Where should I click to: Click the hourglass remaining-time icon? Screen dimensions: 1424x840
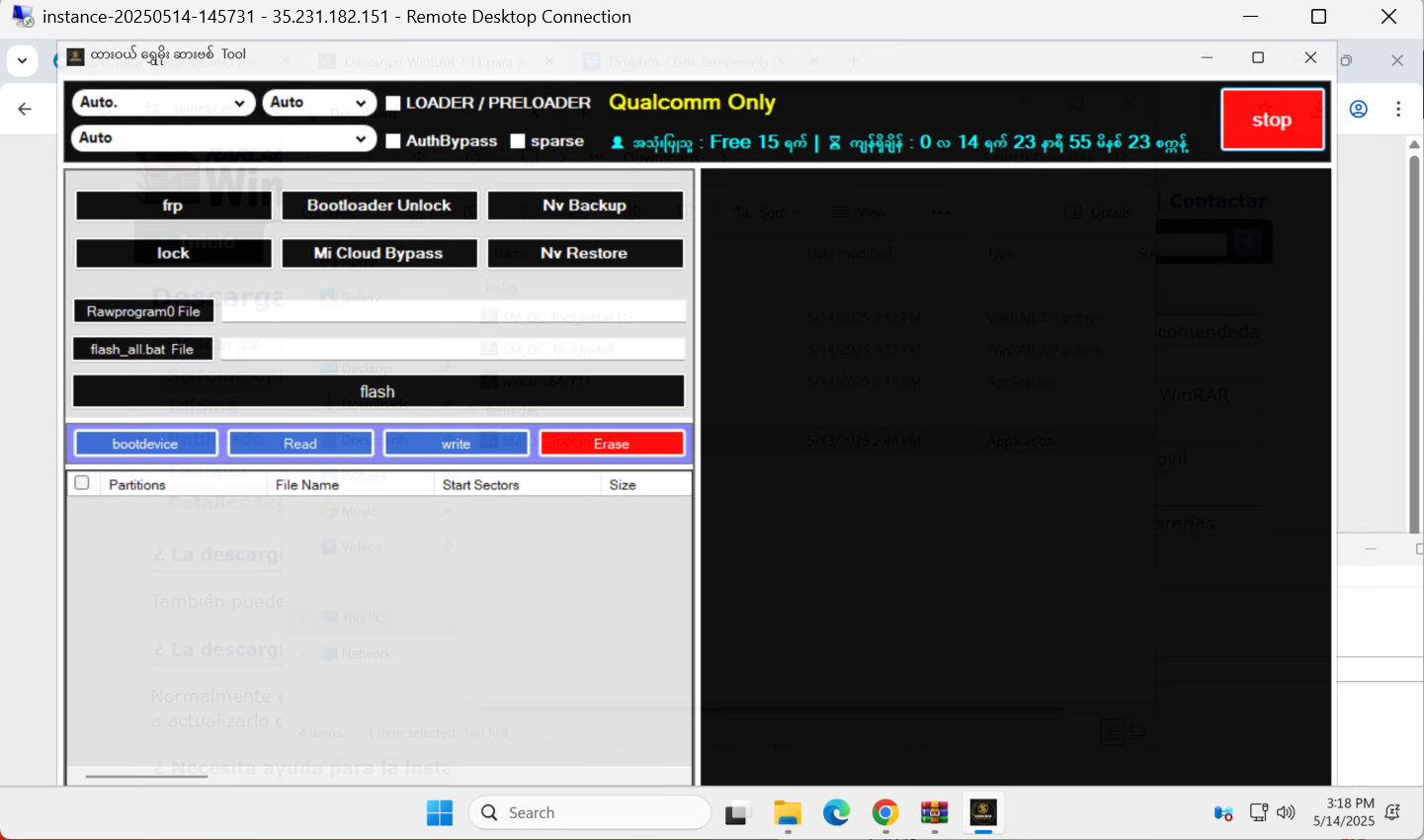(835, 142)
